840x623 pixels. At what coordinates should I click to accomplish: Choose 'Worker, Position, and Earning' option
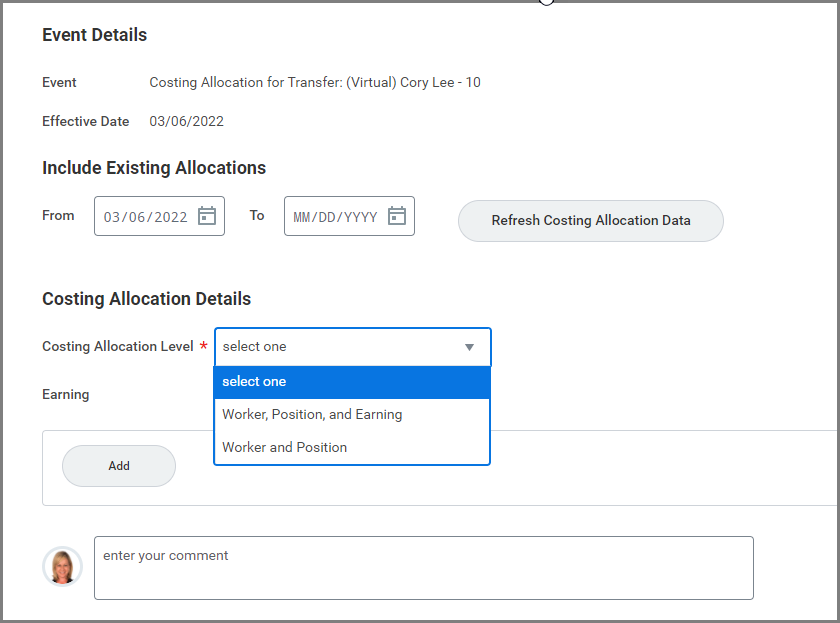pyautogui.click(x=312, y=414)
